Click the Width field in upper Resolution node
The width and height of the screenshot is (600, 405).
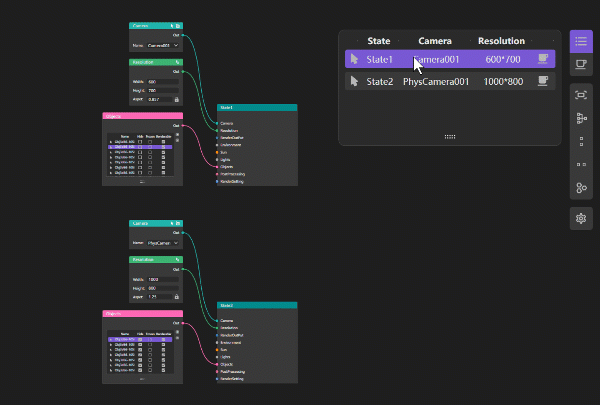[160, 82]
